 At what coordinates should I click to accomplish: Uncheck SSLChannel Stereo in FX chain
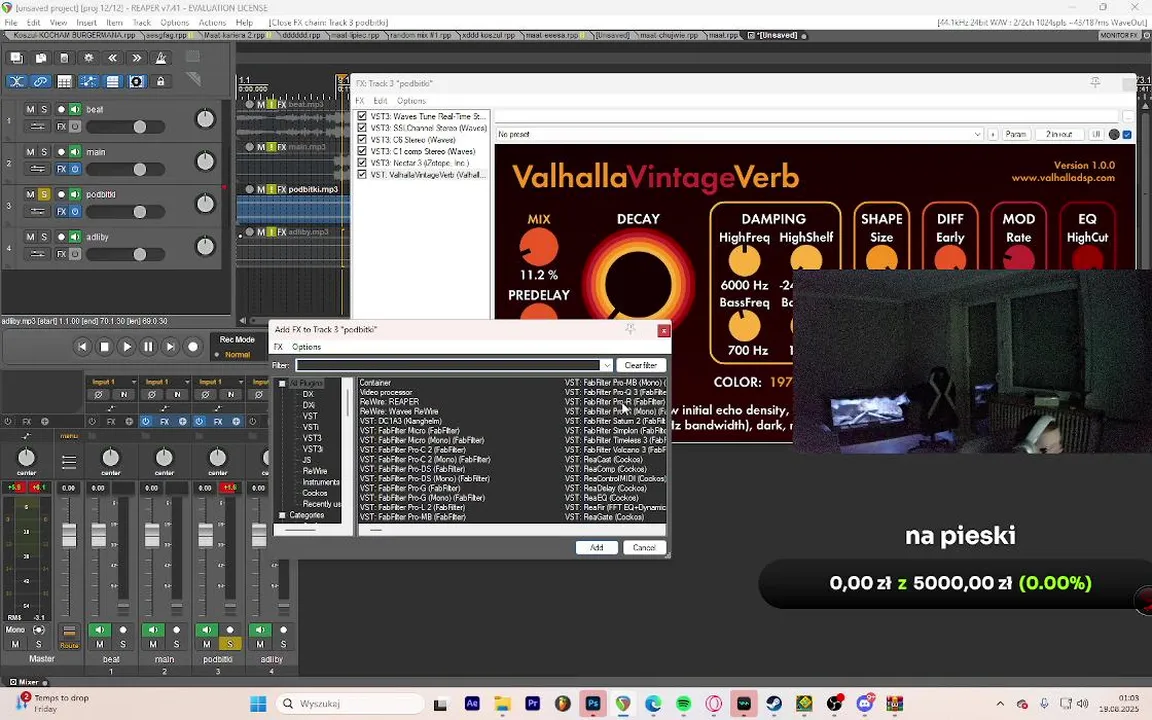361,128
